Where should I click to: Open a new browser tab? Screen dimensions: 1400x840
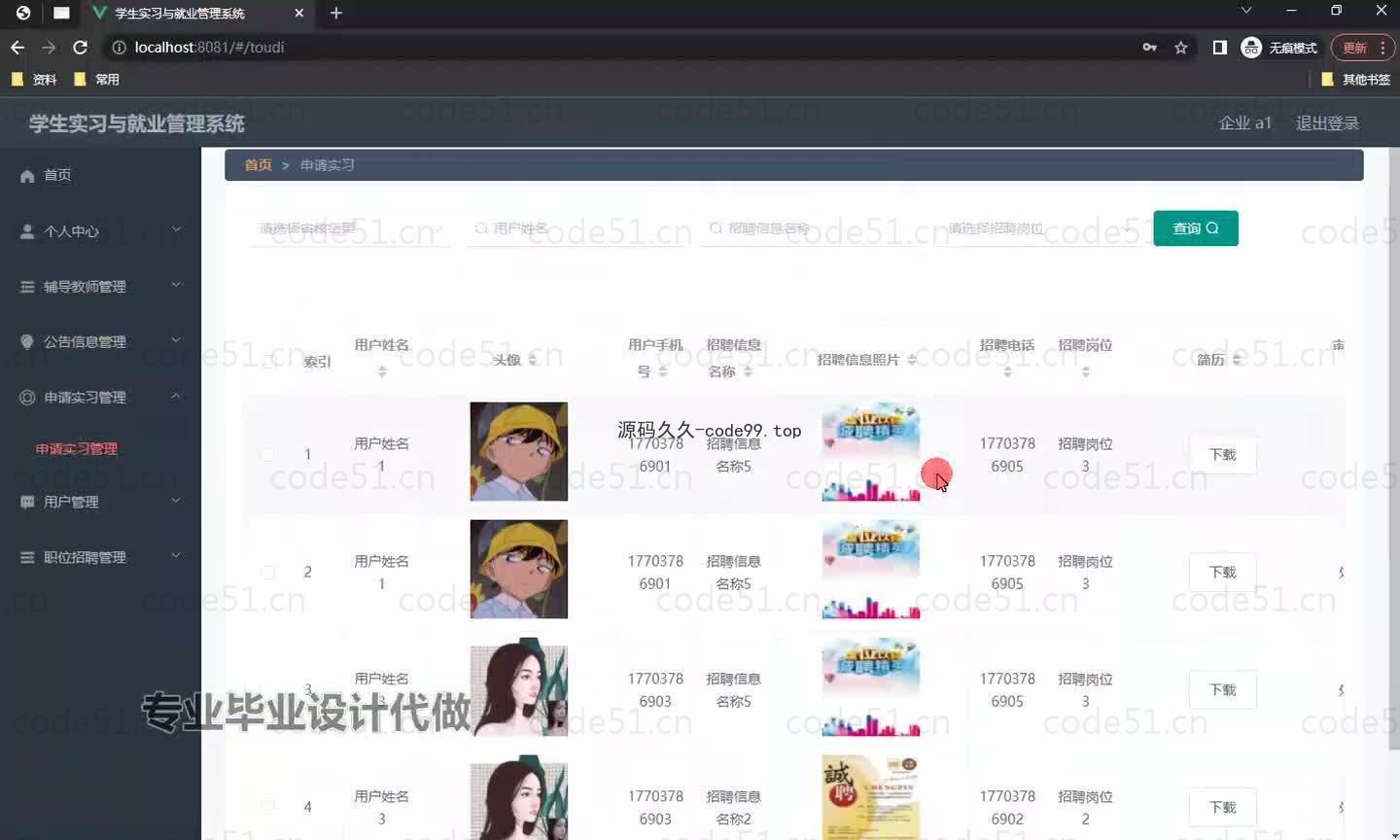[336, 13]
